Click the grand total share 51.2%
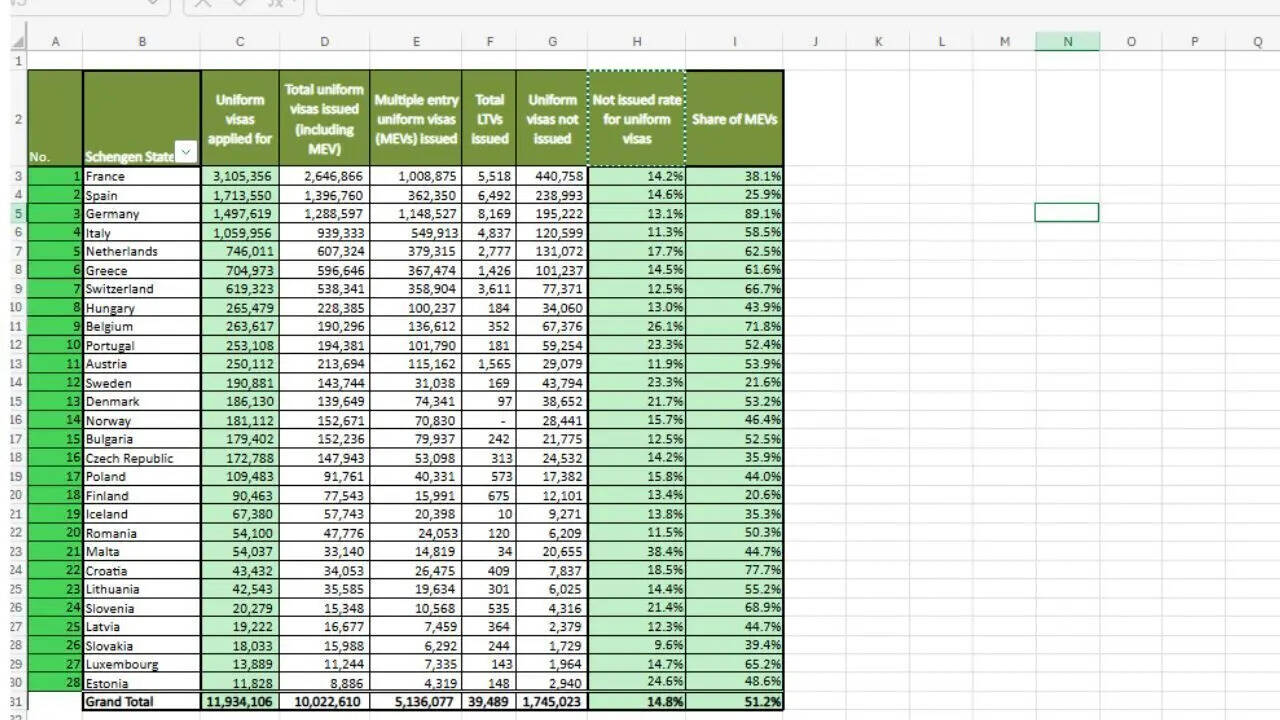This screenshot has height=720, width=1280. [x=735, y=701]
